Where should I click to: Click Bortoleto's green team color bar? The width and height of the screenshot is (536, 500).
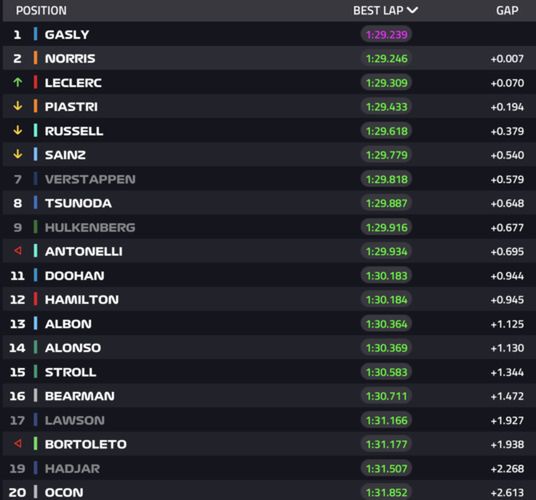[x=36, y=444]
